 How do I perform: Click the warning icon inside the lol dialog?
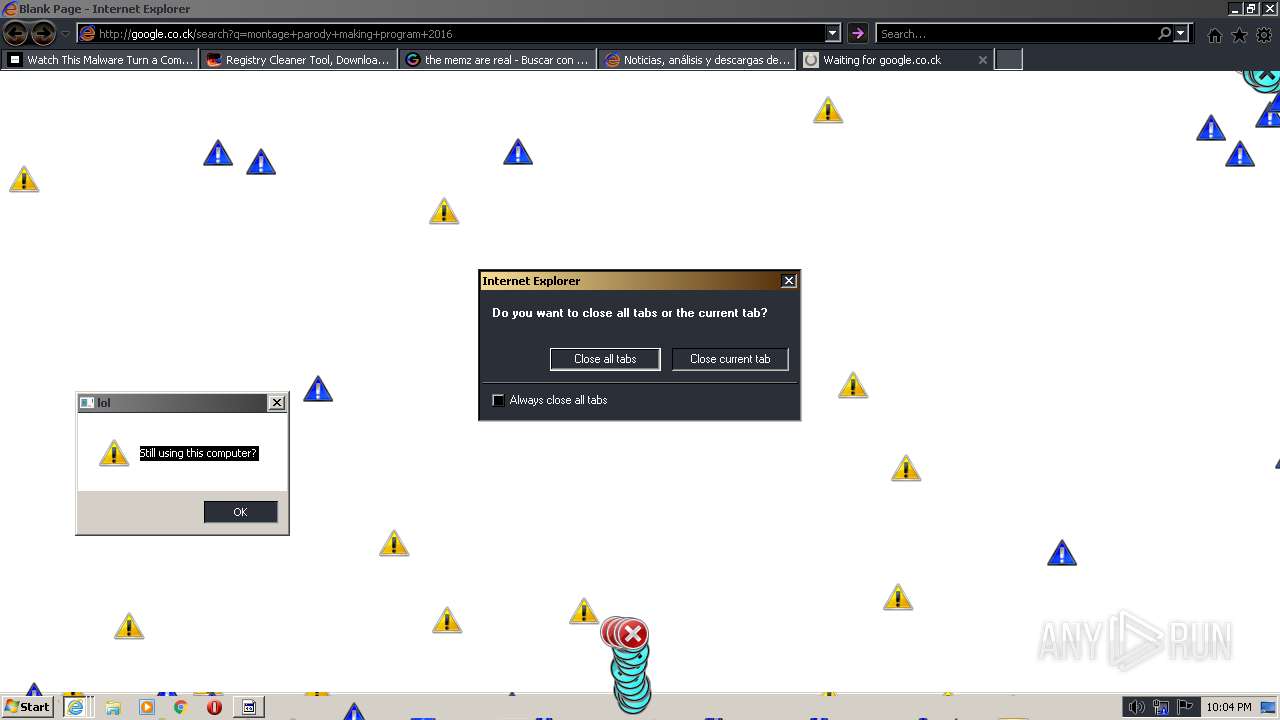(x=114, y=453)
